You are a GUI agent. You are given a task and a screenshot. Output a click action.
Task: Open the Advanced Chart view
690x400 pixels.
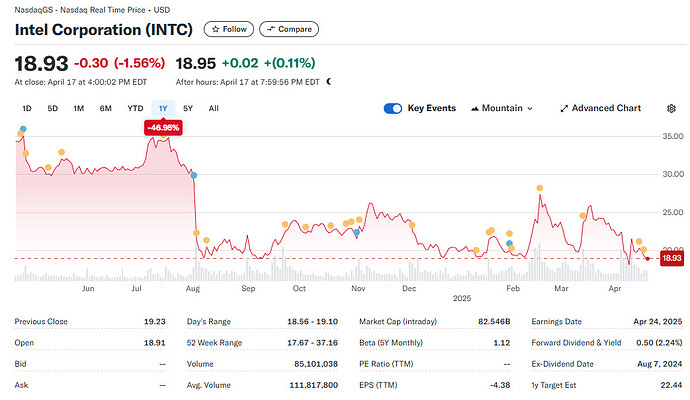click(601, 108)
